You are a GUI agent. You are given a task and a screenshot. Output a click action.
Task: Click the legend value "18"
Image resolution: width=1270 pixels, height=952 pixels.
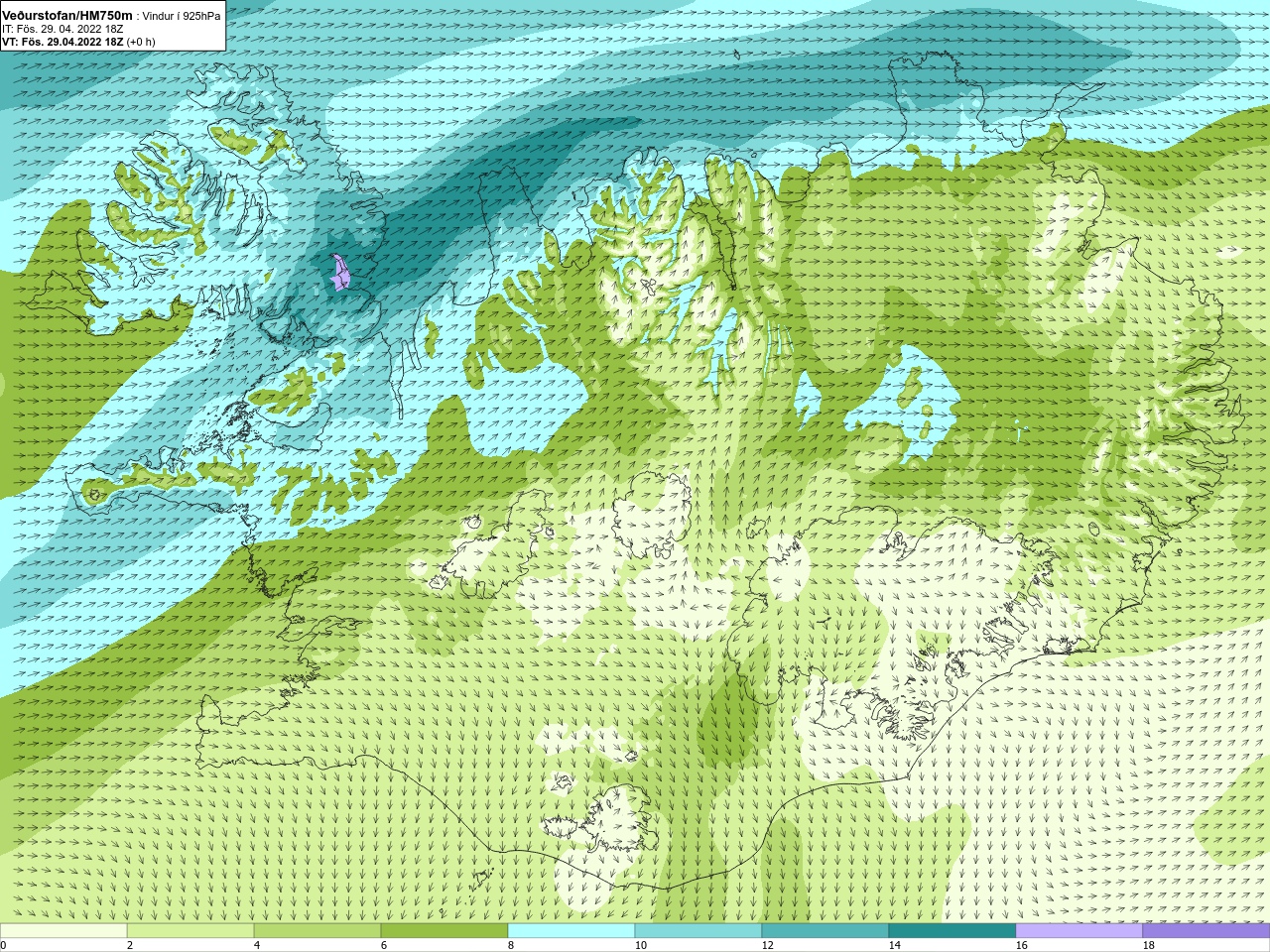[x=1148, y=945]
